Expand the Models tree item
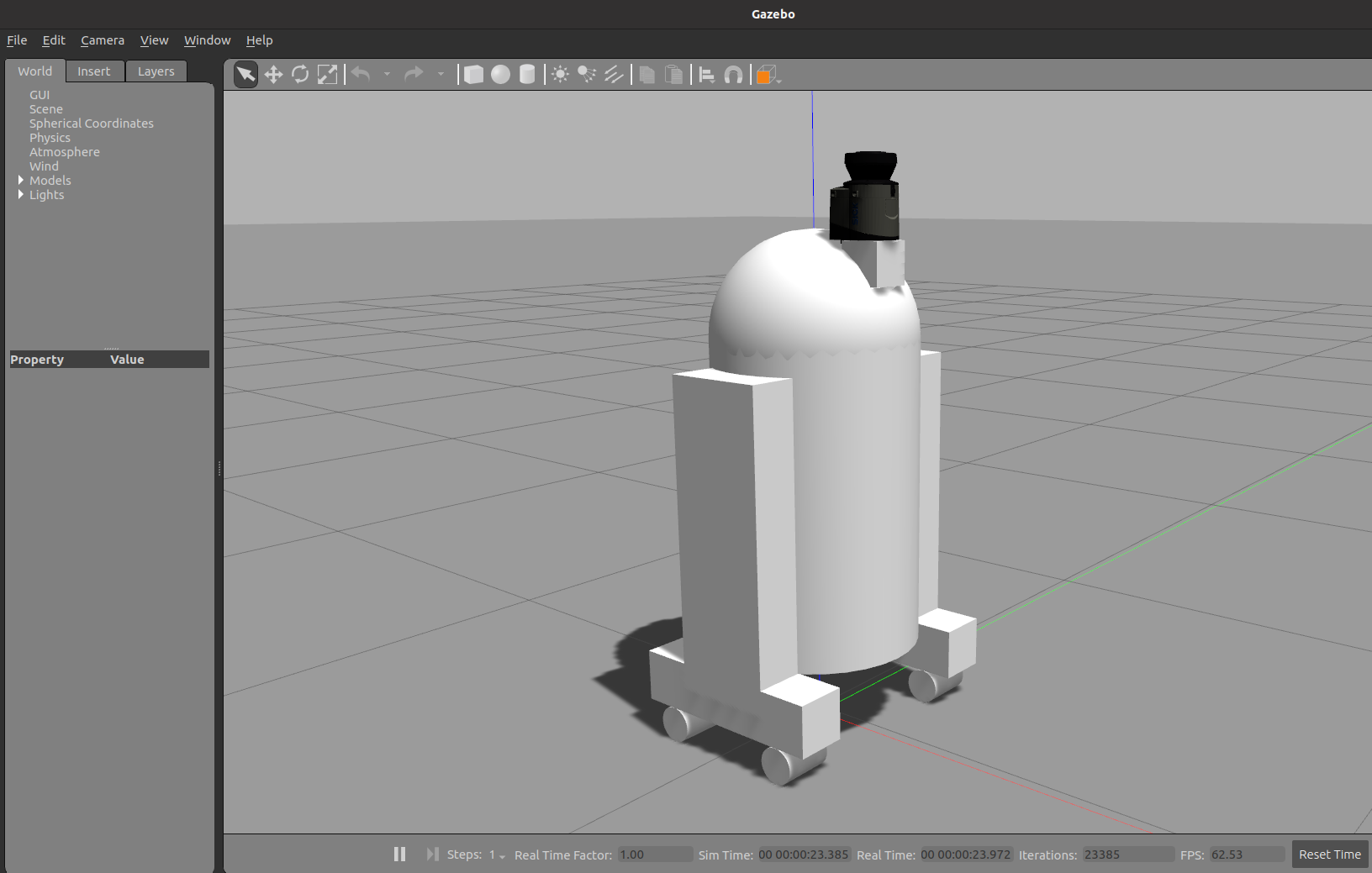This screenshot has width=1372, height=873. 20,180
